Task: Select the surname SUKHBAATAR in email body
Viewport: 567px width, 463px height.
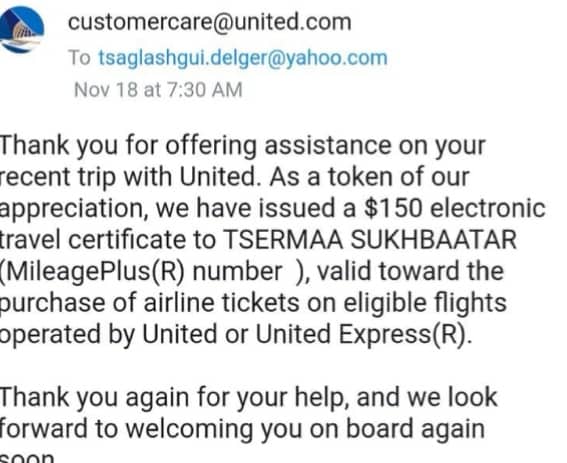Action: 434,240
